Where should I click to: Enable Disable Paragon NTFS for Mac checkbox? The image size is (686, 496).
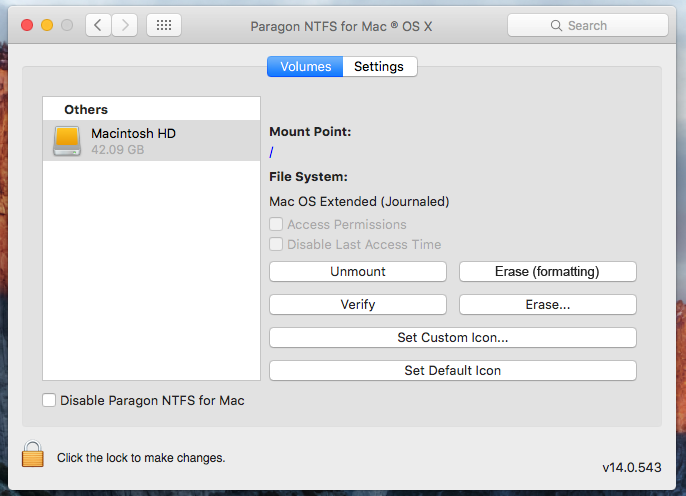tap(49, 400)
